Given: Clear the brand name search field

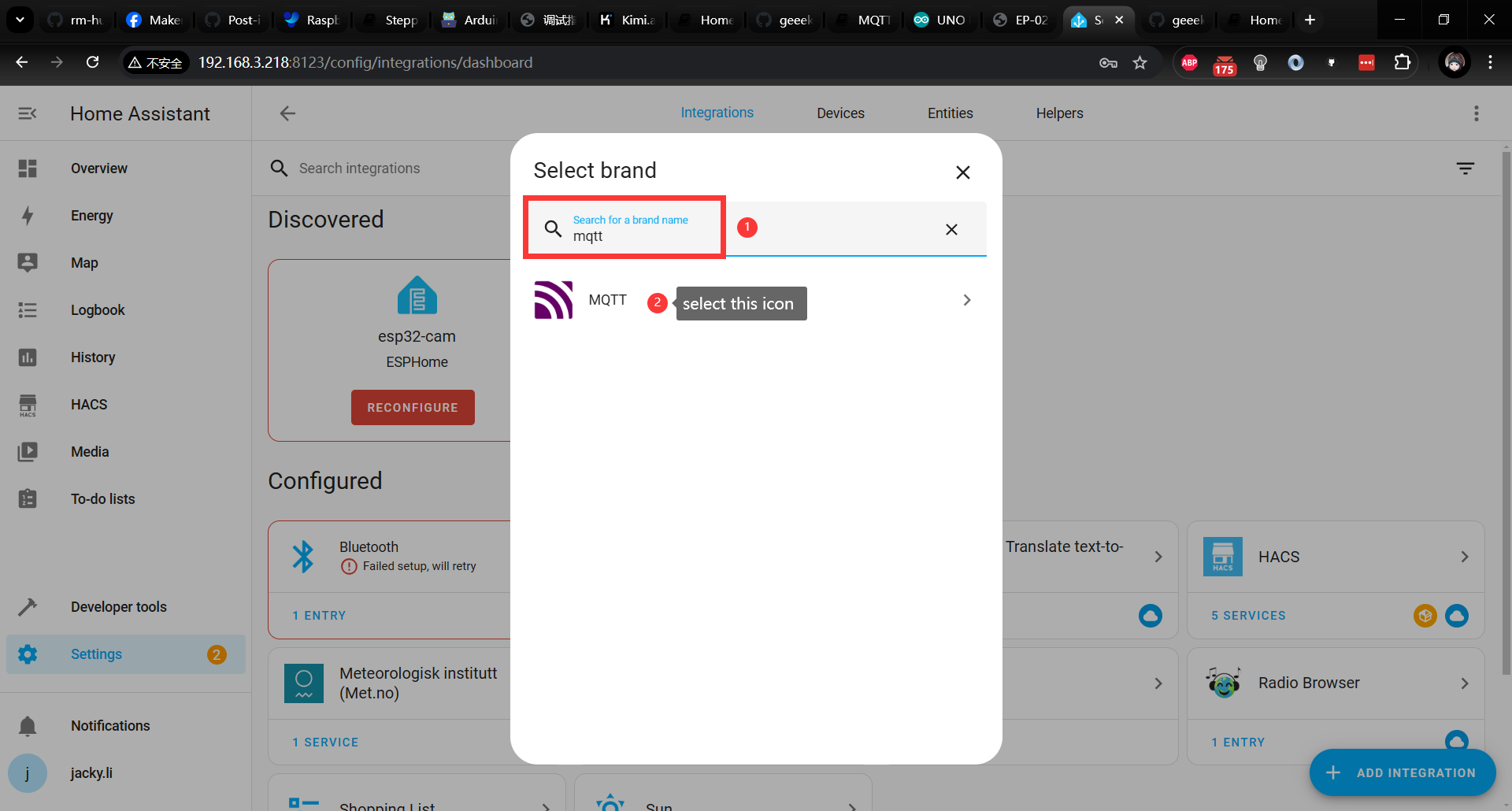Looking at the screenshot, I should (x=951, y=229).
